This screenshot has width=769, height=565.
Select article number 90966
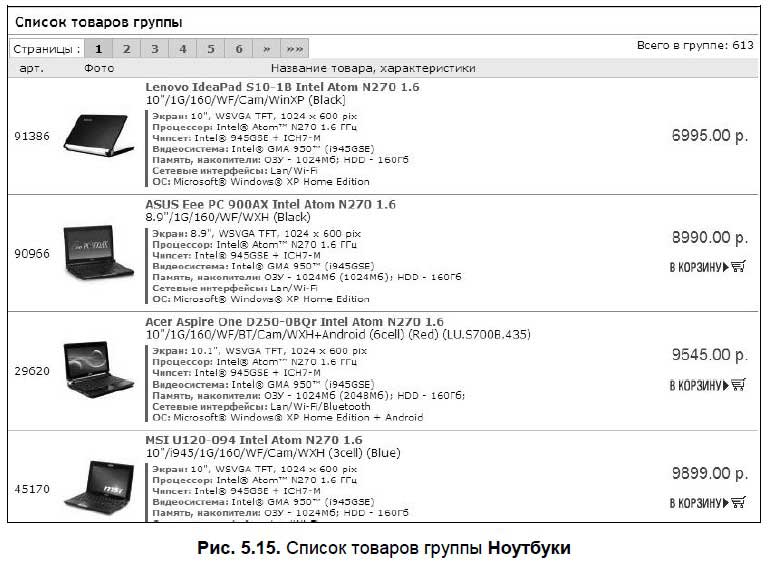[x=32, y=254]
